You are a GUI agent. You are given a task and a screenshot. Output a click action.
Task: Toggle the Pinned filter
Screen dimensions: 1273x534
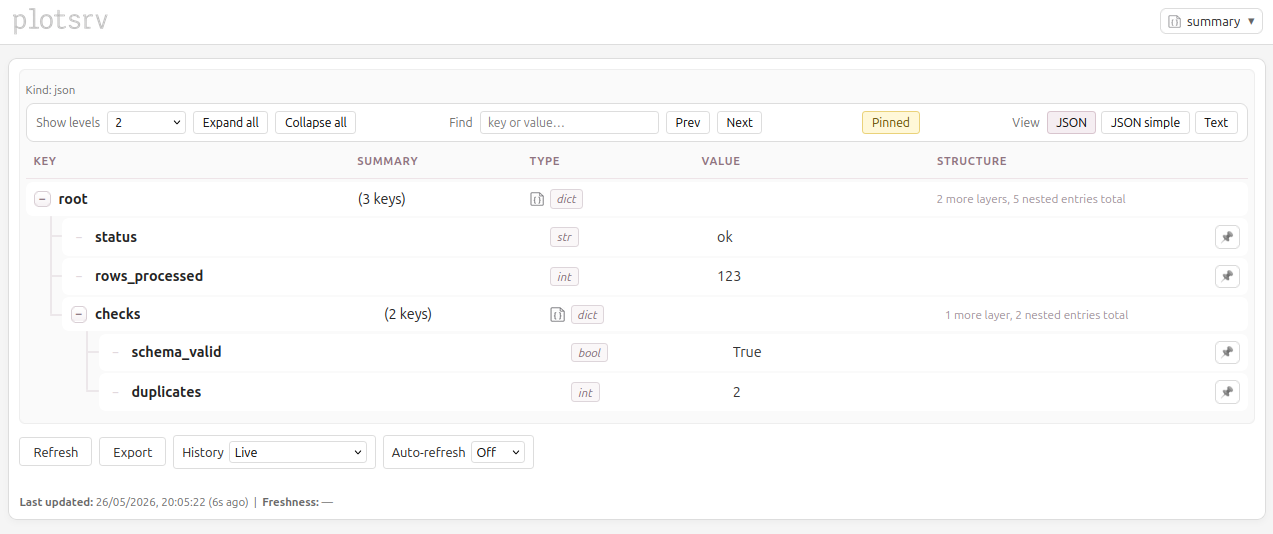[x=890, y=122]
